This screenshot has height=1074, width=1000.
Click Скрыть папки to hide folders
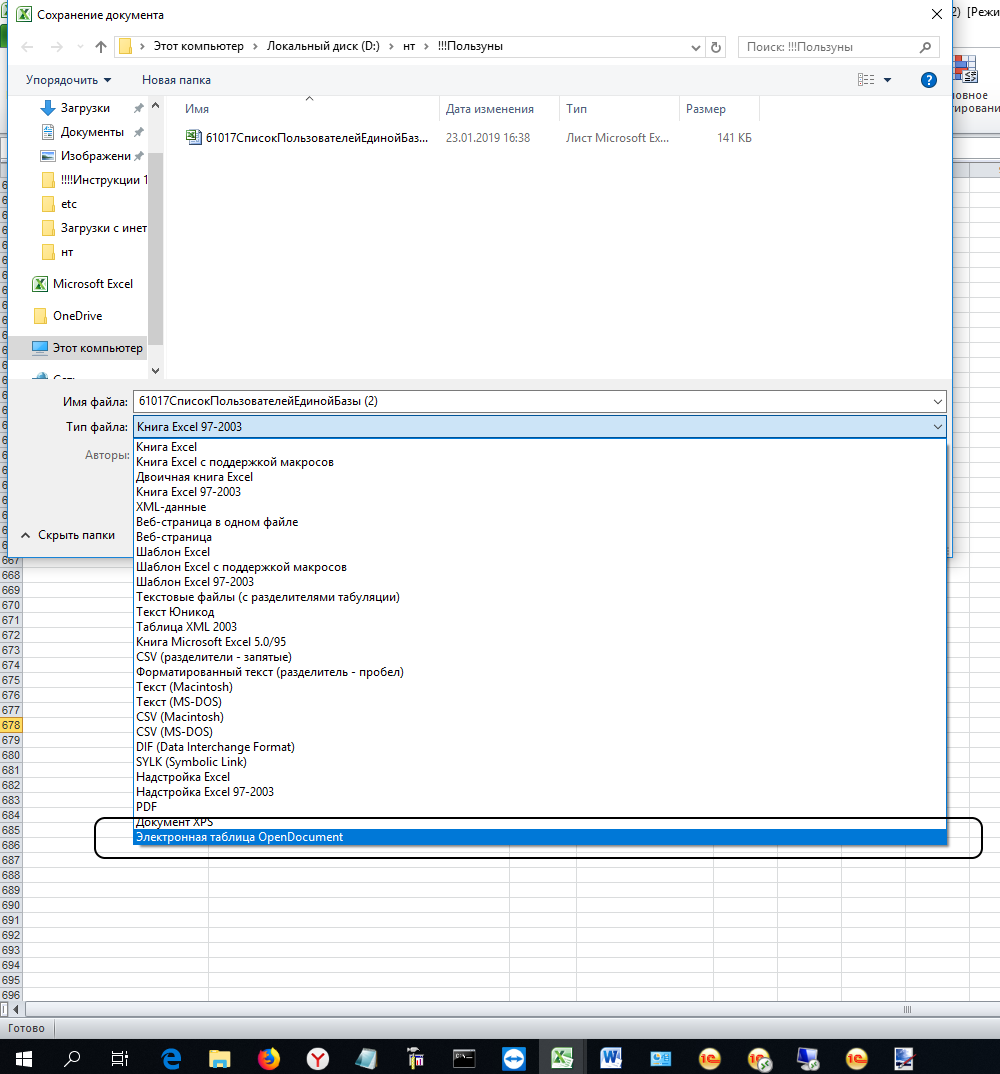76,535
